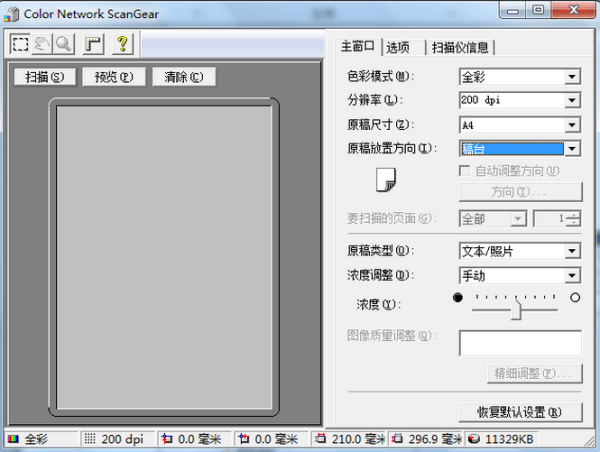
Task: Open the 原稿尺寸 A4 dropdown
Action: coord(572,125)
